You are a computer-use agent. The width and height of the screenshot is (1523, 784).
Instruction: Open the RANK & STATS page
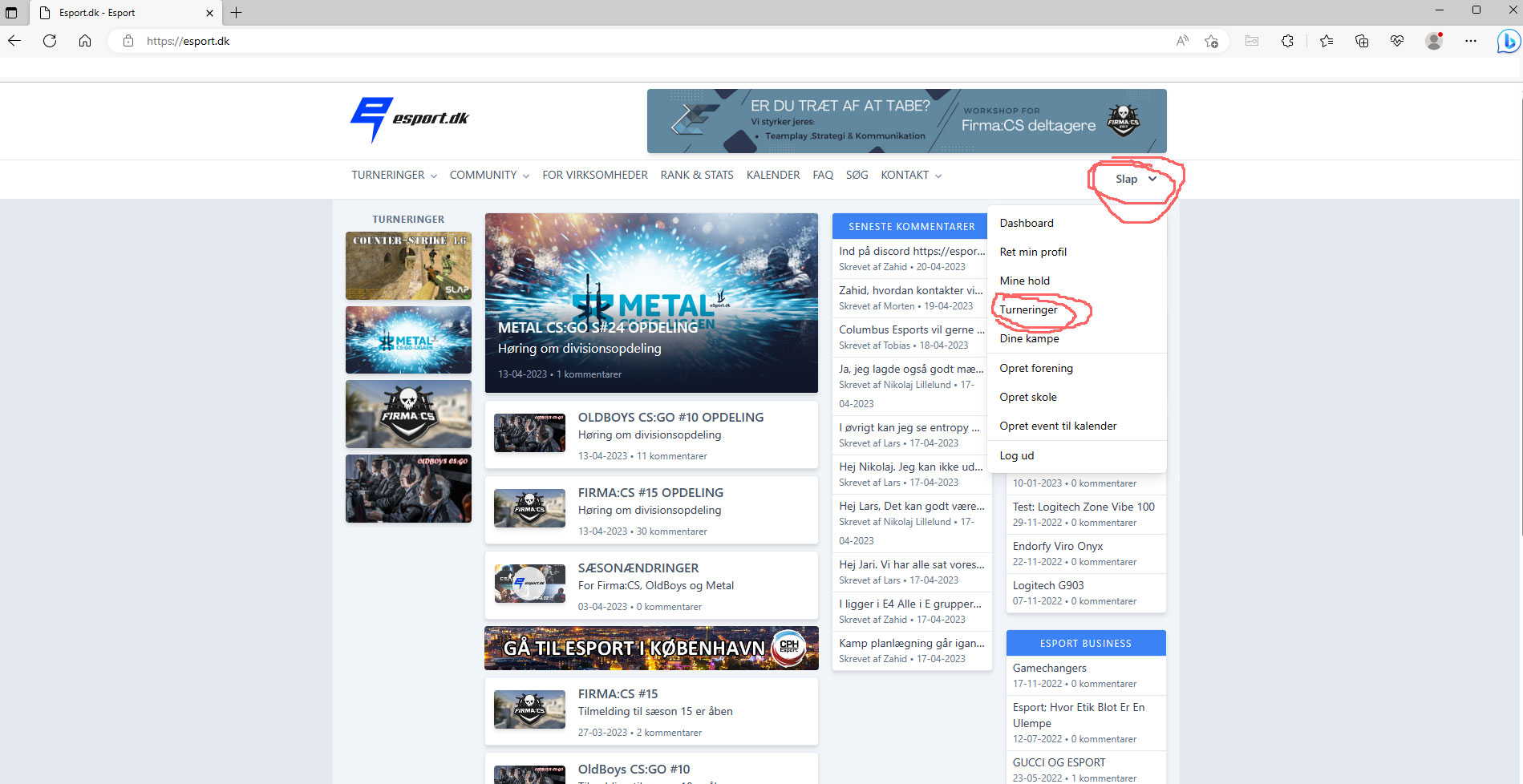[696, 175]
